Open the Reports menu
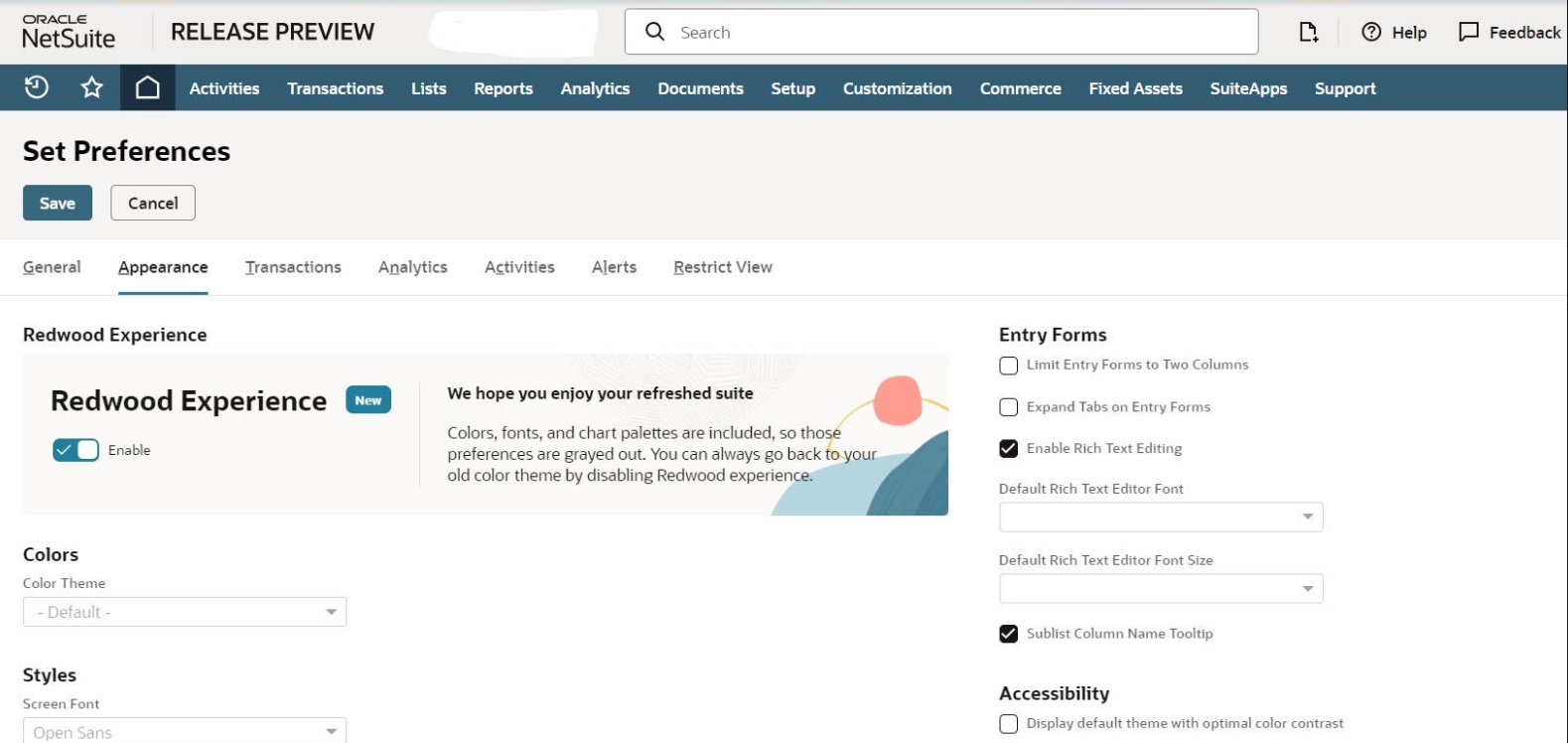Image resolution: width=1568 pixels, height=743 pixels. (x=503, y=88)
